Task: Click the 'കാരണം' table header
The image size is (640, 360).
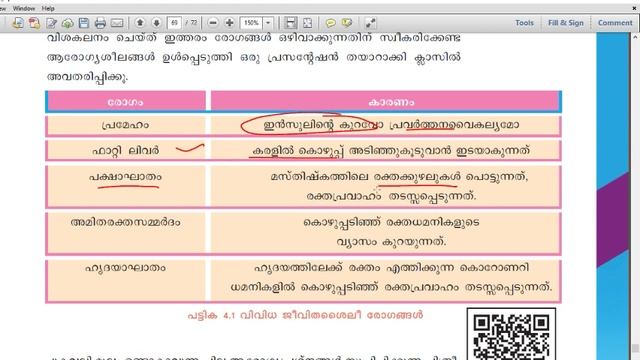Action: tap(386, 102)
